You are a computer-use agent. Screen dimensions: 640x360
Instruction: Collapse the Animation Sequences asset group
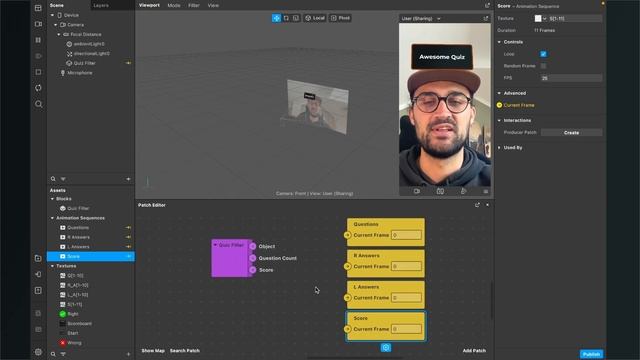tap(52, 218)
